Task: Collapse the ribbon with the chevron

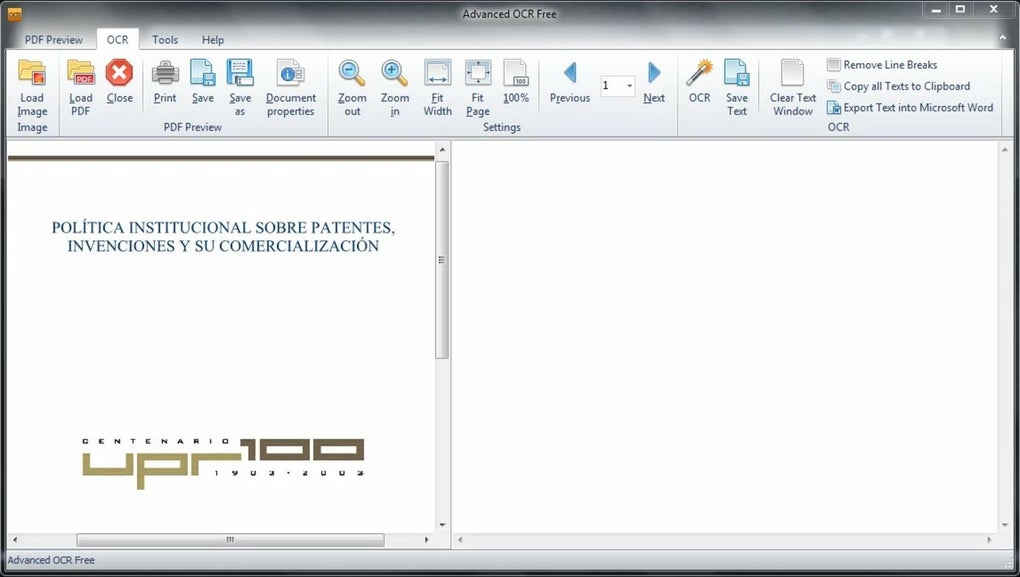Action: click(1003, 39)
